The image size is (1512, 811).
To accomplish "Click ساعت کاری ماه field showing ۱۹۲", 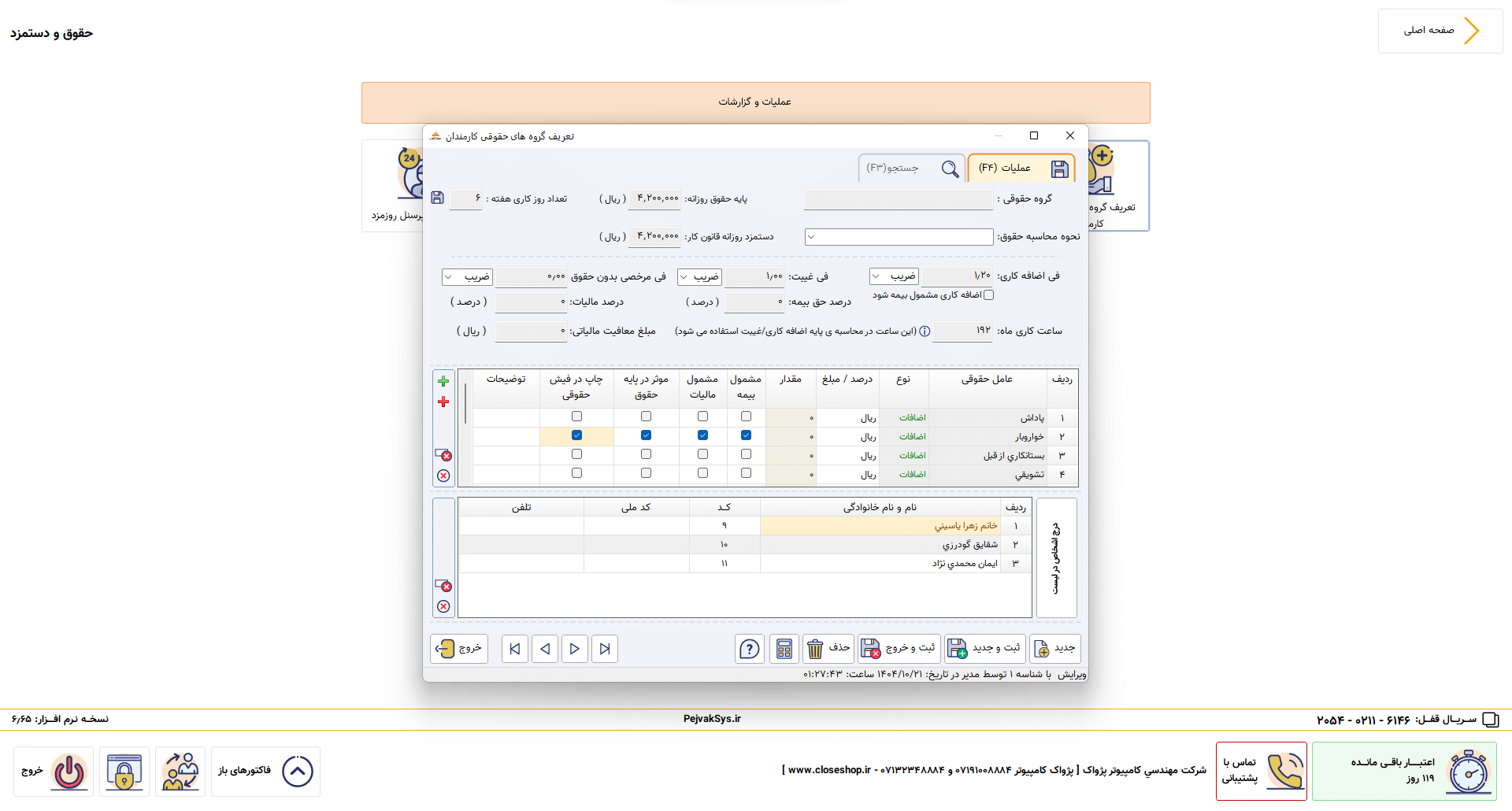I will coord(962,331).
